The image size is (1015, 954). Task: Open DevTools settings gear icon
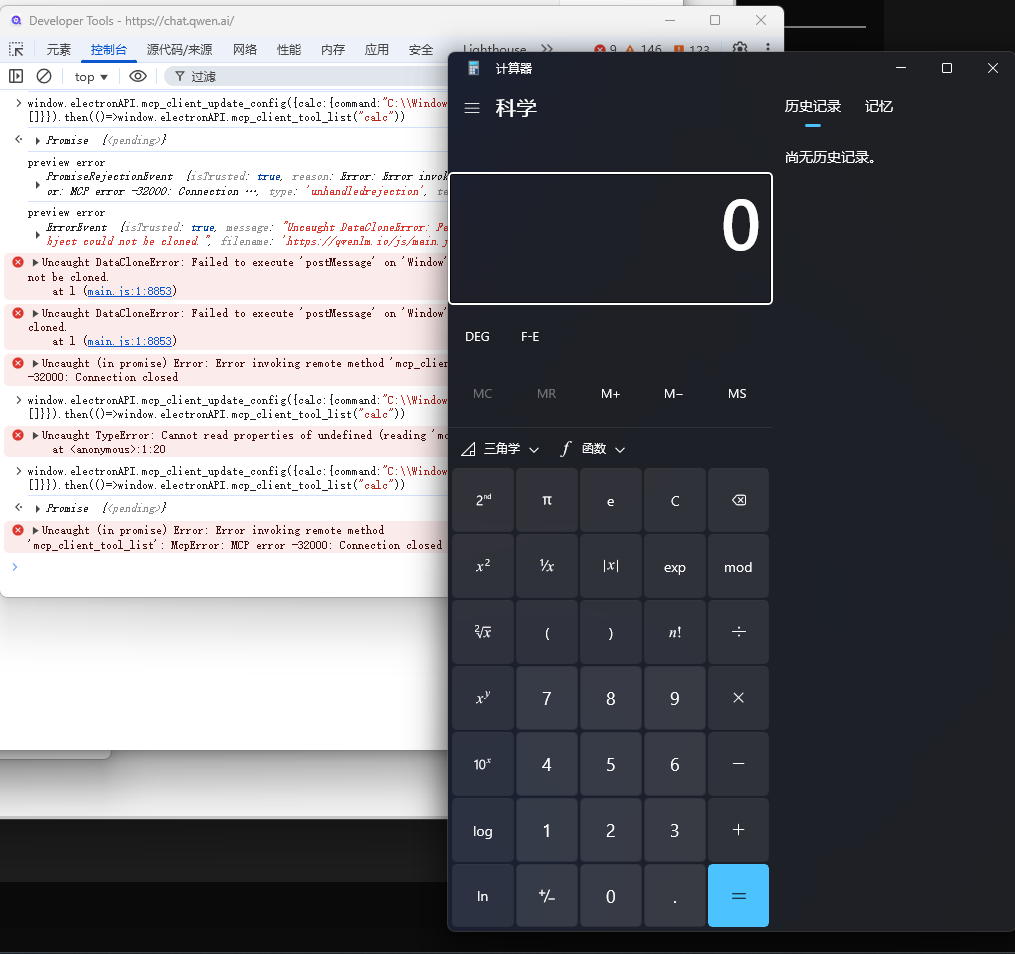tap(740, 48)
